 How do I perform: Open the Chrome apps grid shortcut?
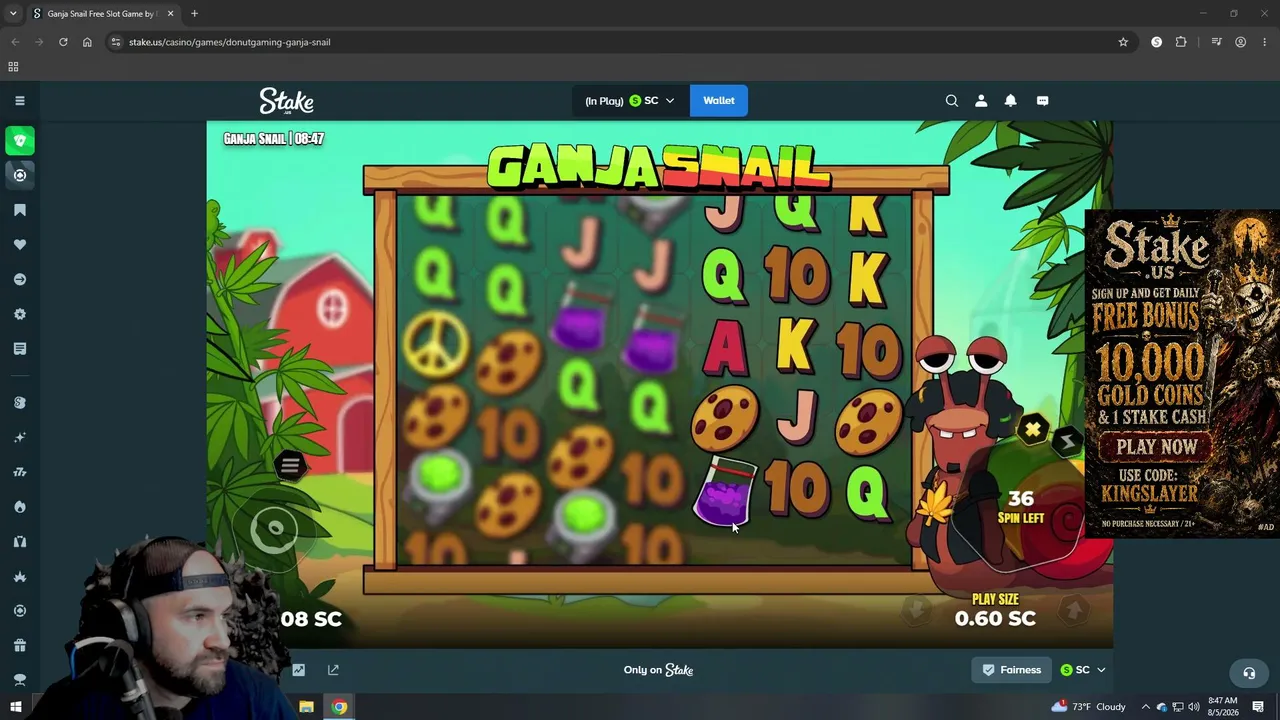coord(13,67)
